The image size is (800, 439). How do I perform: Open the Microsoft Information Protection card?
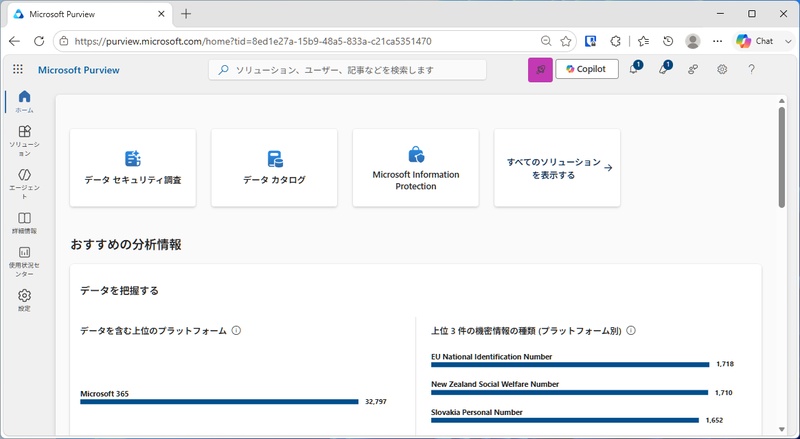click(x=415, y=167)
